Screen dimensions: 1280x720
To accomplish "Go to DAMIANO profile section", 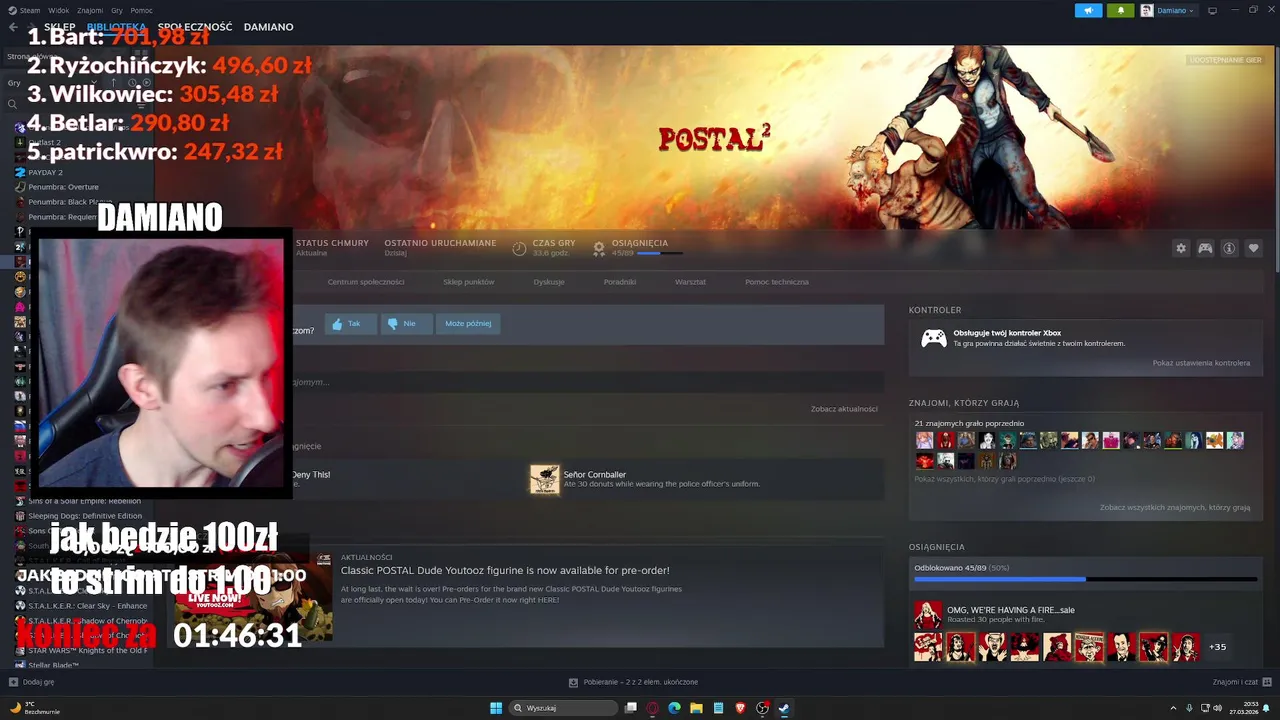I will click(269, 27).
